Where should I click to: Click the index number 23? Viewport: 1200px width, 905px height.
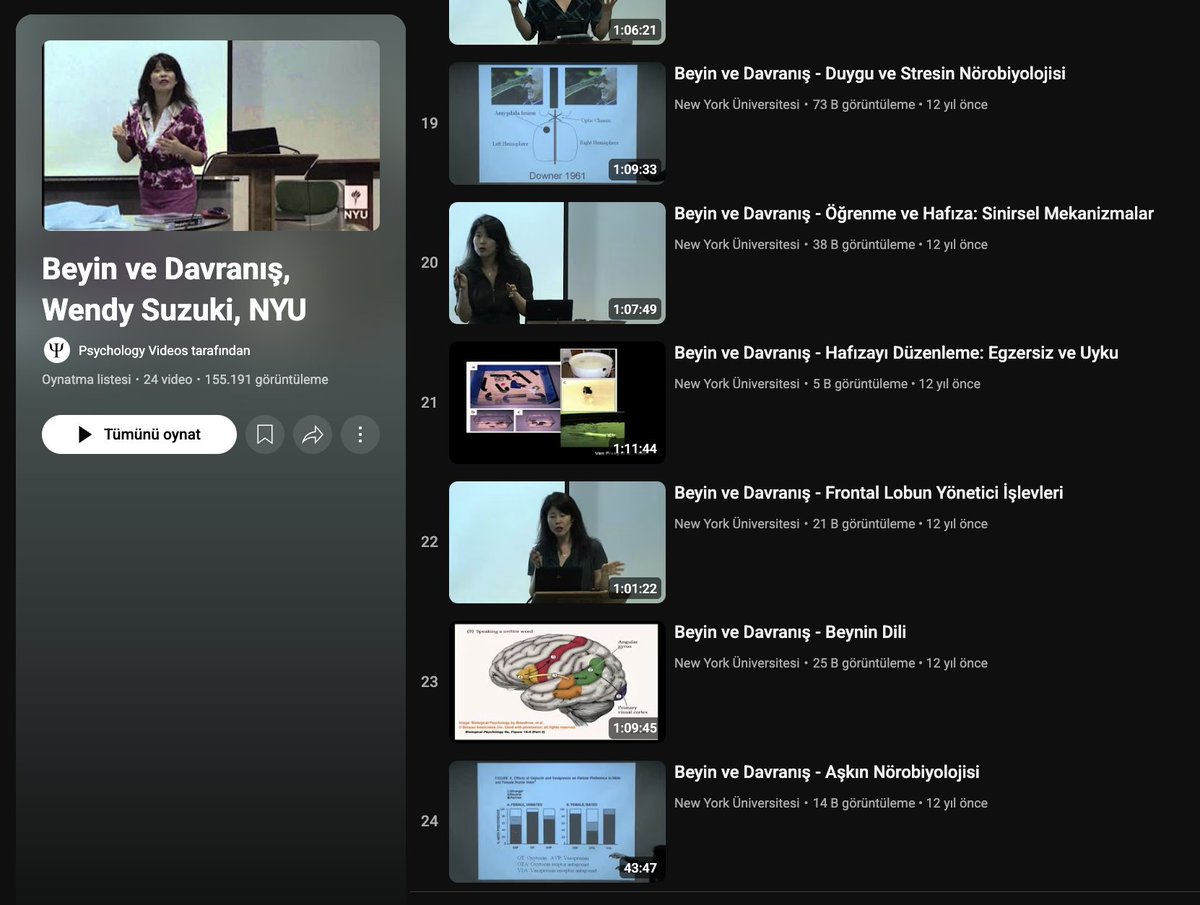click(x=429, y=682)
